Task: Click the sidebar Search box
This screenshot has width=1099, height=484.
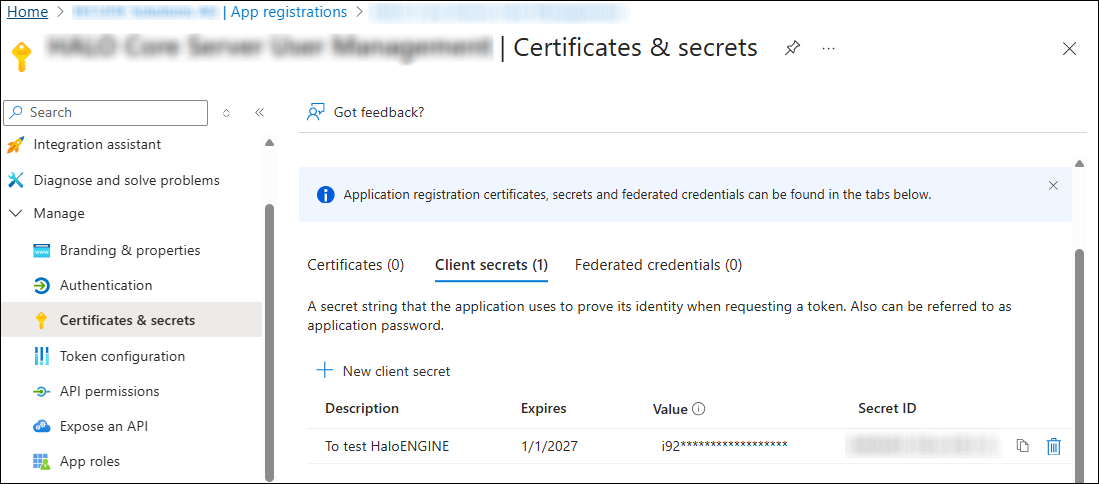Action: click(106, 112)
